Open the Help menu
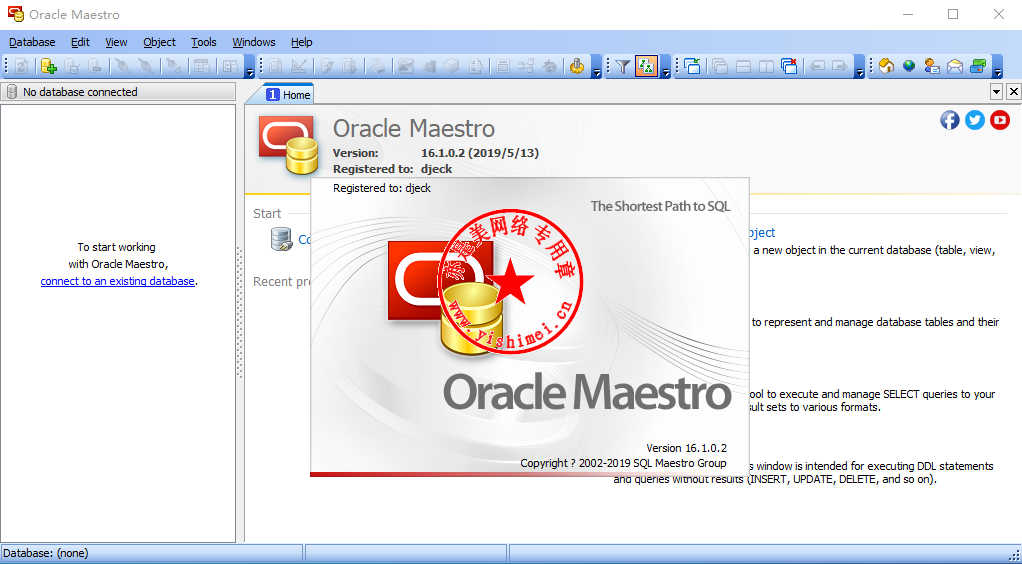This screenshot has width=1022, height=564. (x=301, y=42)
